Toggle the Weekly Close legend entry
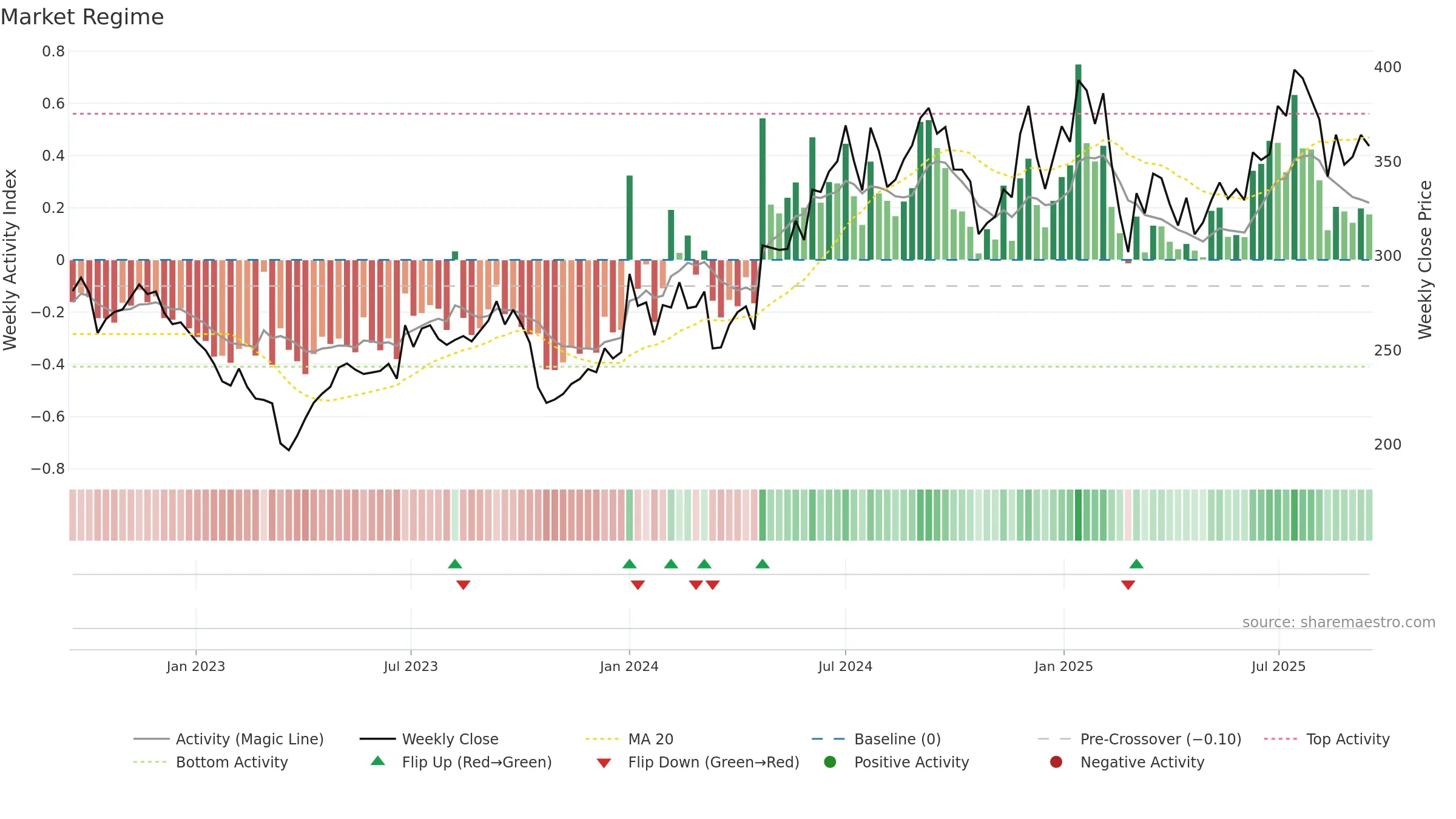This screenshot has height=819, width=1456. coord(429,739)
